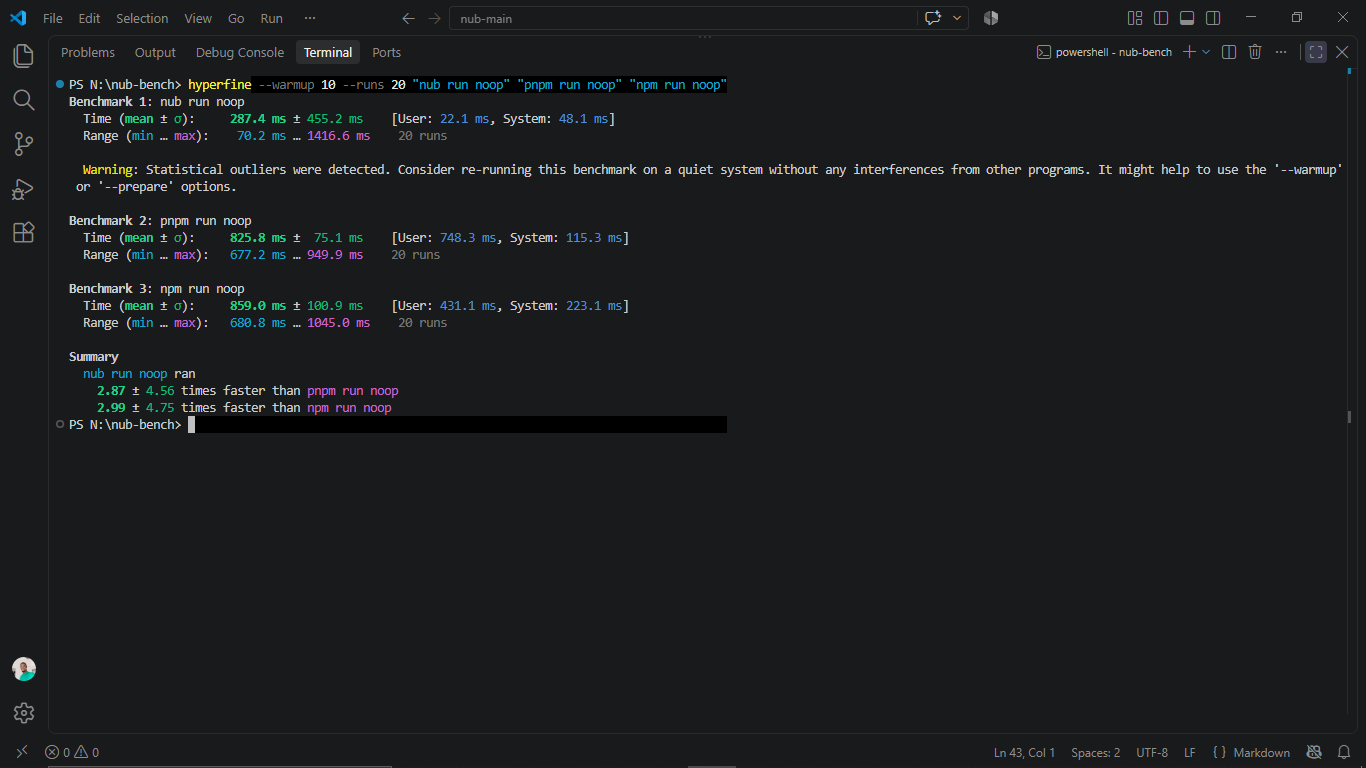Expand the new terminal launch profile dropdown
This screenshot has width=1366, height=768.
(1206, 52)
